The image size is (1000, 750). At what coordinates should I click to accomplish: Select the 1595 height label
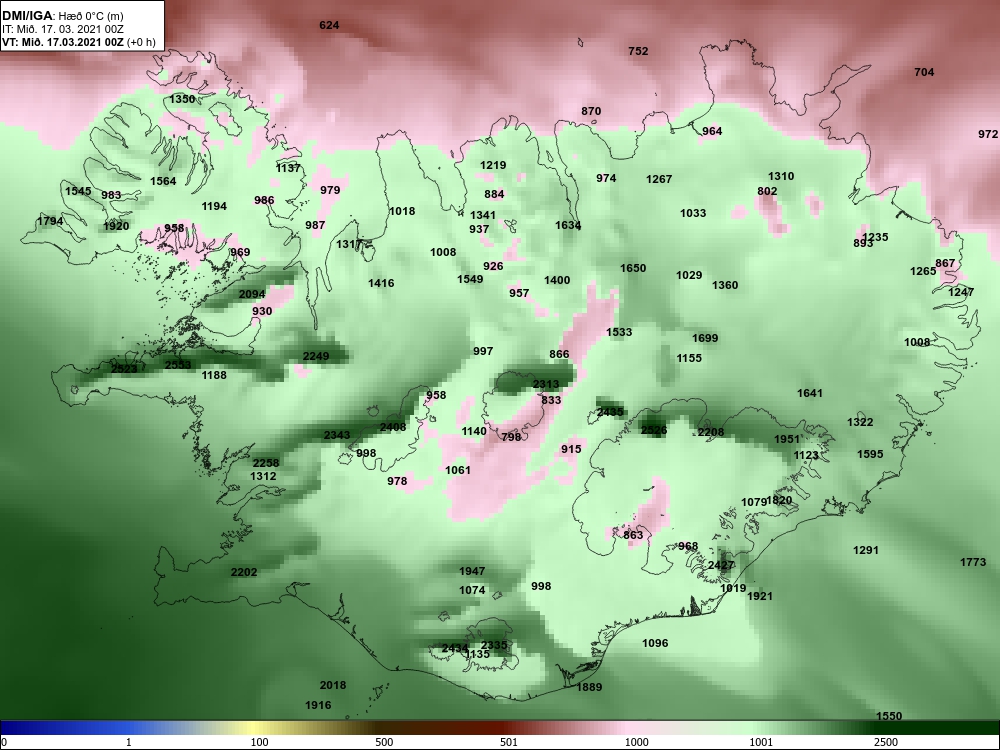pos(871,454)
